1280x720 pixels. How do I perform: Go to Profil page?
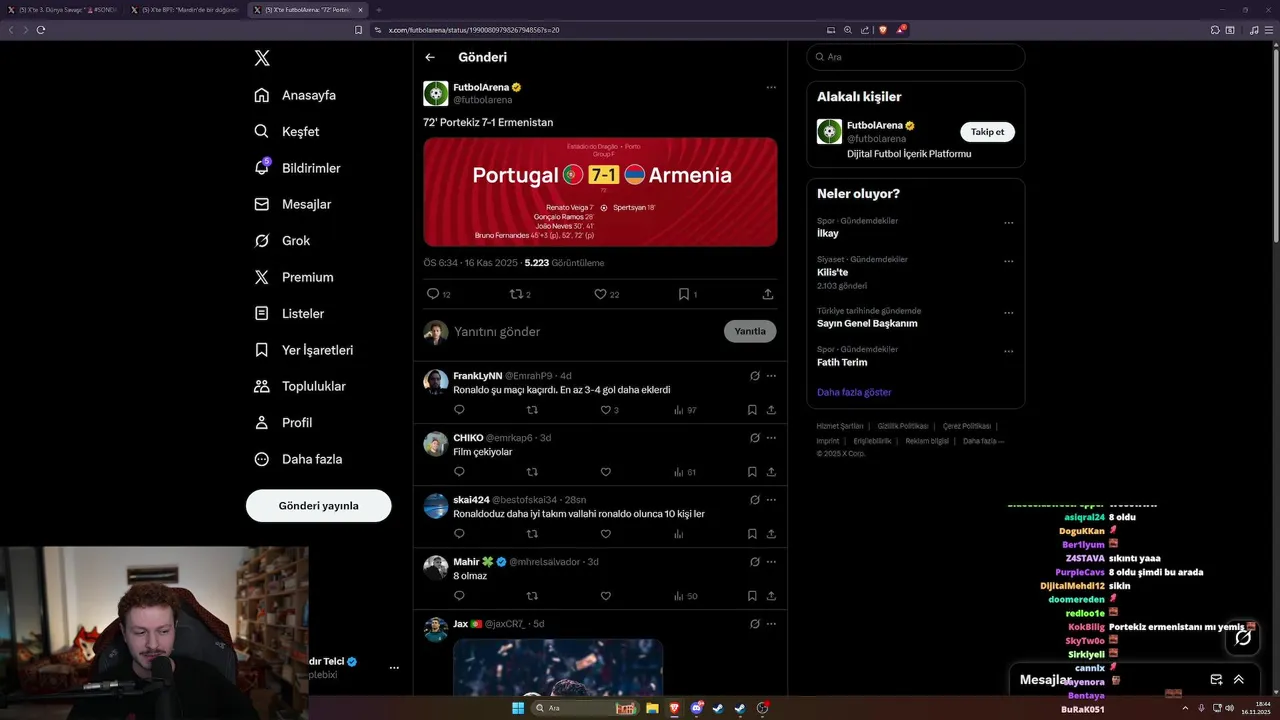pos(282,422)
